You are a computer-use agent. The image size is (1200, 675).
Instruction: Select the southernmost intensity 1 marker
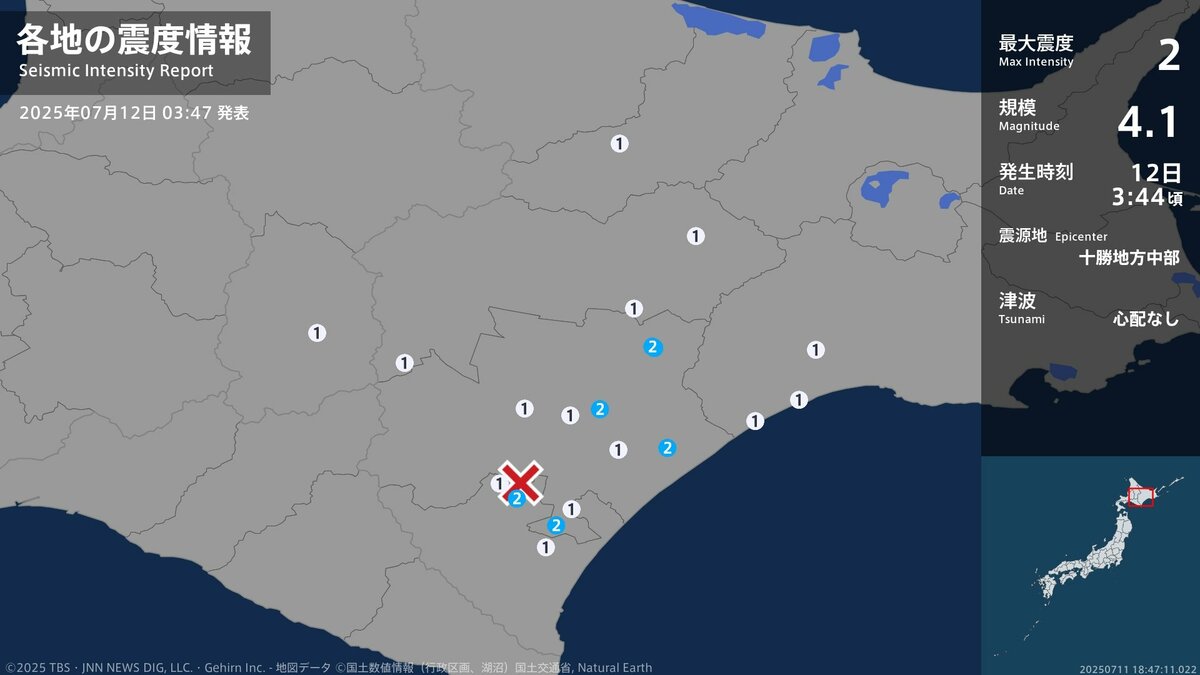pyautogui.click(x=546, y=547)
